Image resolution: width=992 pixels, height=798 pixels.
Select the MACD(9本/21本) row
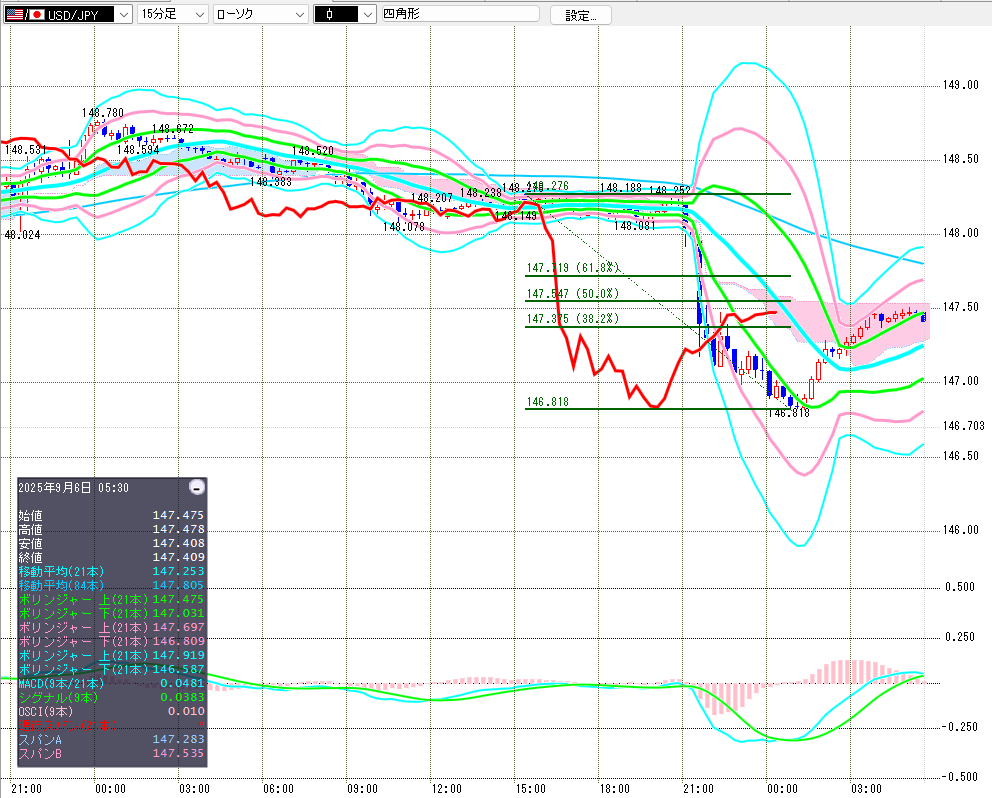tap(111, 683)
